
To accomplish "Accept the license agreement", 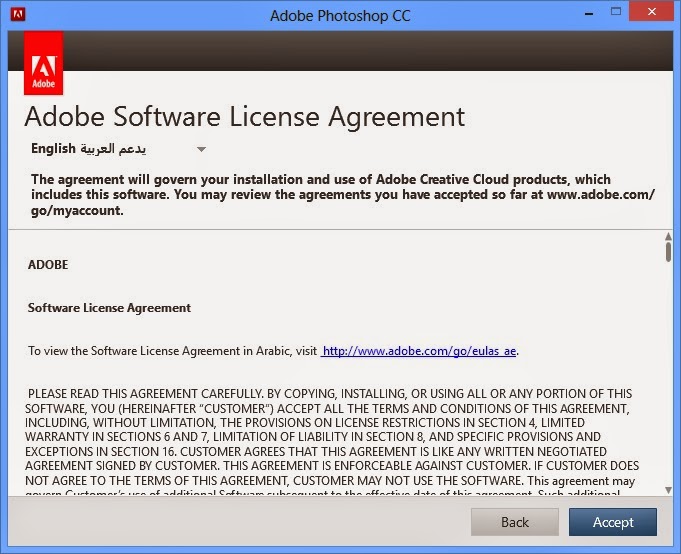I will coord(612,522).
